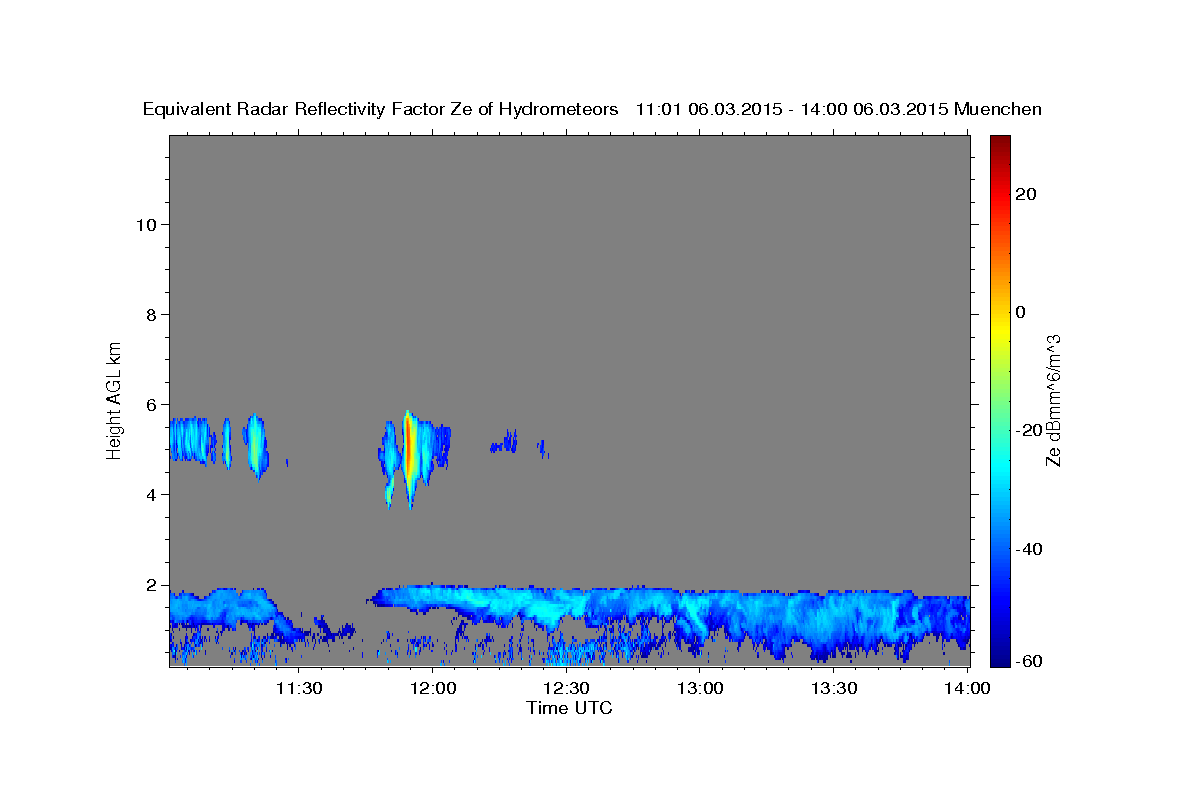The height and width of the screenshot is (800, 1200).
Task: Click the "Ze dBmm^6/m^3" colorbar label
Action: (x=1052, y=400)
